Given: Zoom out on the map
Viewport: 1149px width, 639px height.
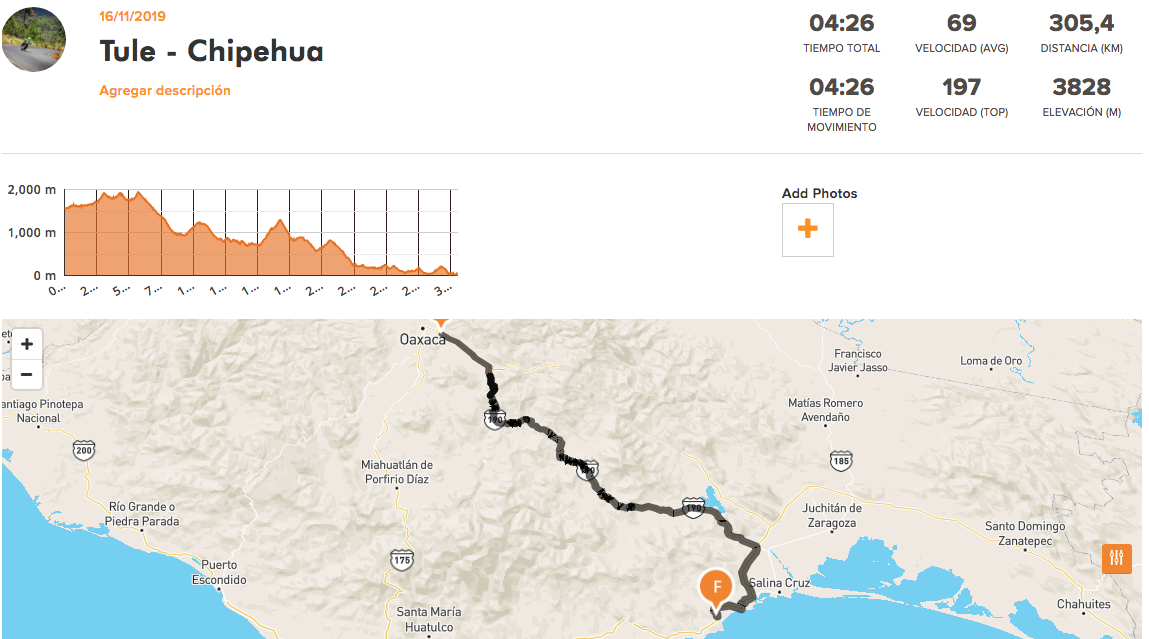Looking at the screenshot, I should pos(26,374).
